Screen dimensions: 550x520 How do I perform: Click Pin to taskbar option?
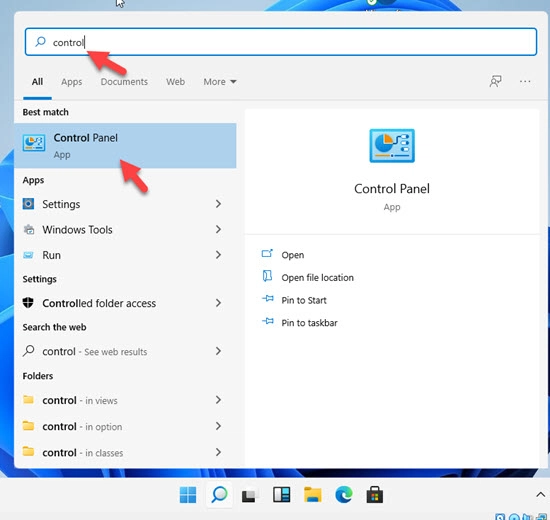(x=309, y=323)
